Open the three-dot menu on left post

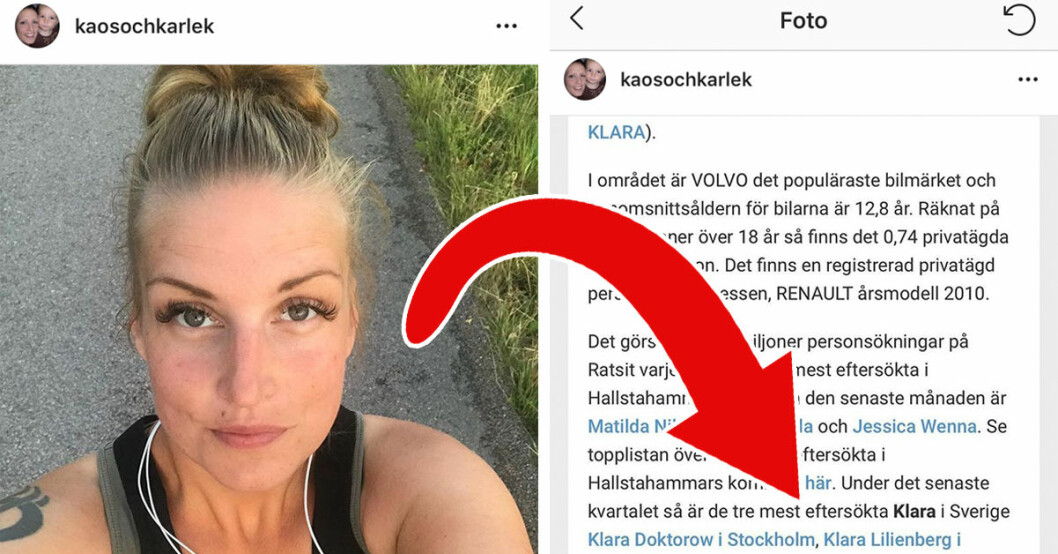506,26
